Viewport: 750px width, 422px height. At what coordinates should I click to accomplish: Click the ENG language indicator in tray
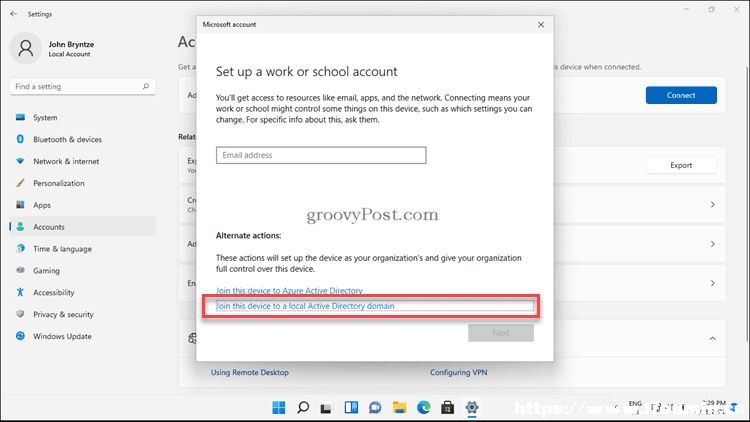tap(635, 404)
